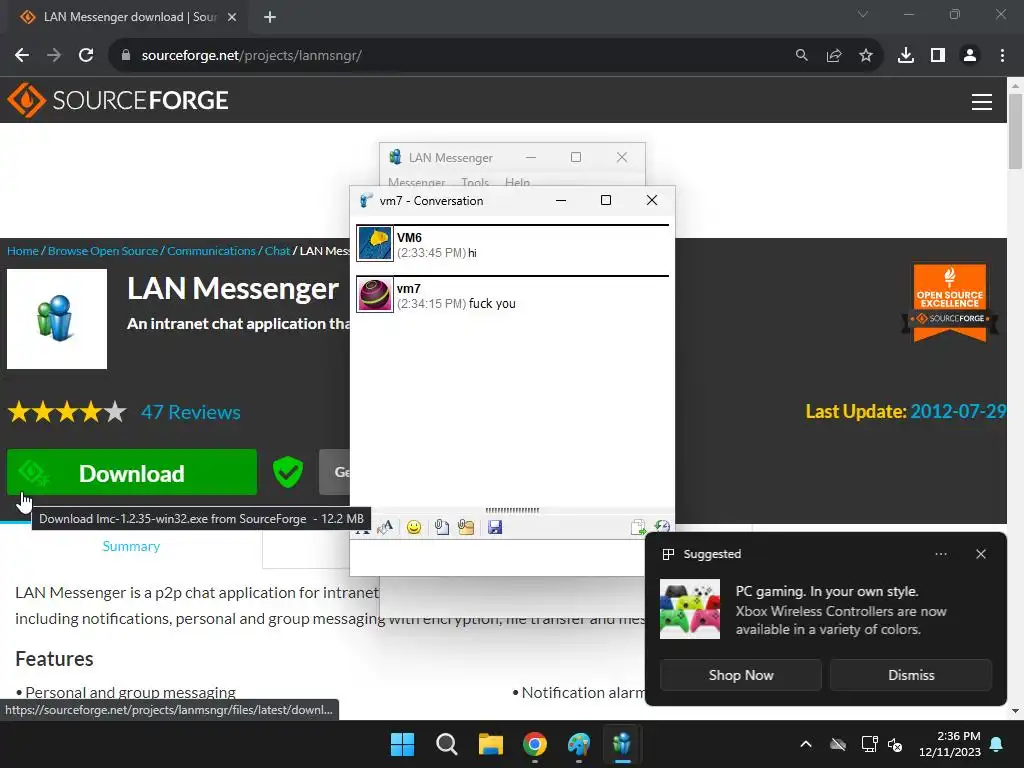Open notification options three-dot menu

tap(941, 554)
